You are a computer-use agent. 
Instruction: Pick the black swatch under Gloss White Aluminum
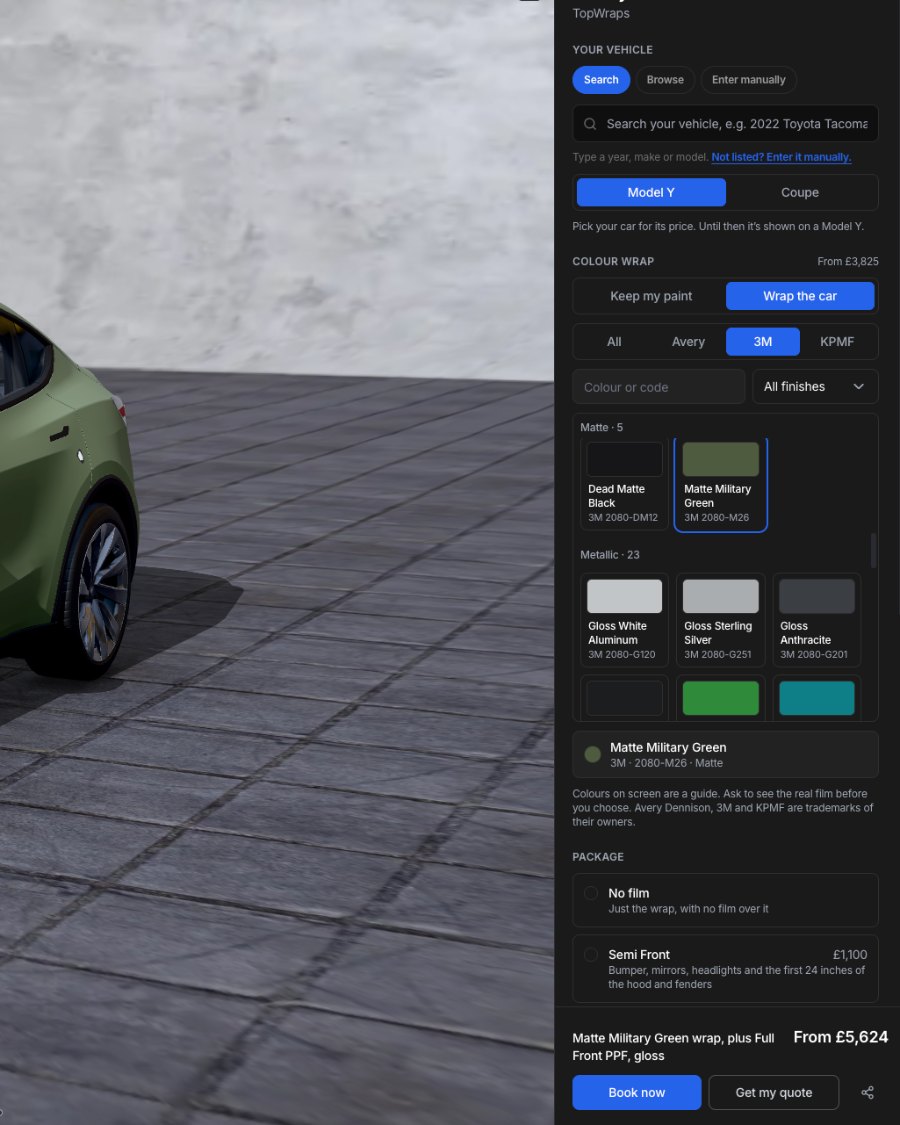coord(624,697)
